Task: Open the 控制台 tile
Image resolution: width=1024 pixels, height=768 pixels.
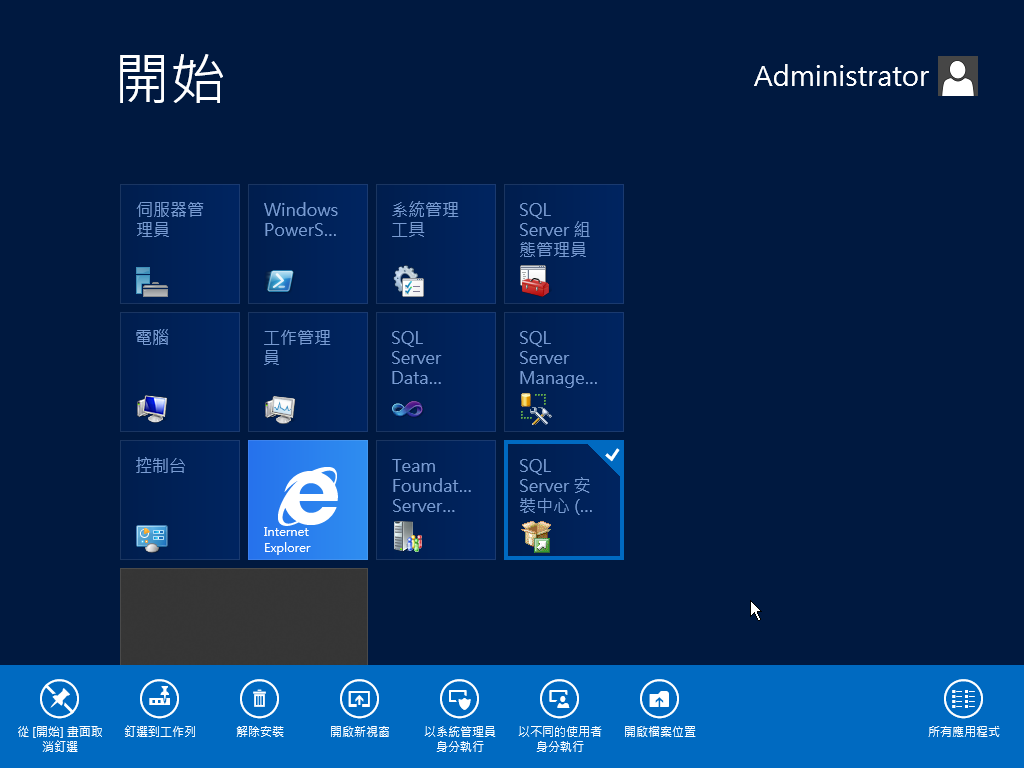Action: point(180,500)
